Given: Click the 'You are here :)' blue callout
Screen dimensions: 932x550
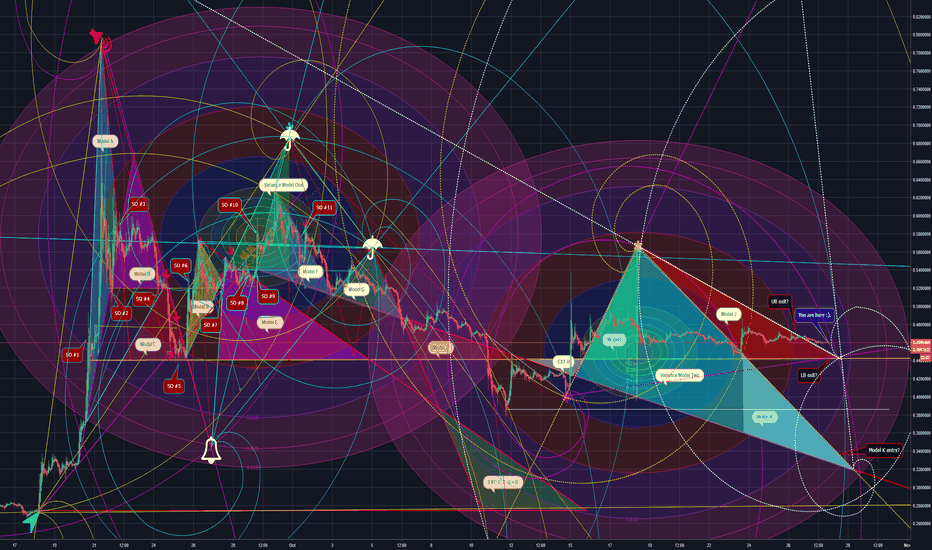Looking at the screenshot, I should [814, 315].
